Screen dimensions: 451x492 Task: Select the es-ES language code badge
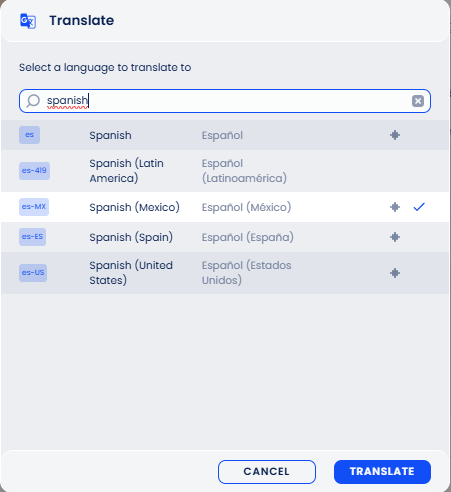pyautogui.click(x=32, y=237)
